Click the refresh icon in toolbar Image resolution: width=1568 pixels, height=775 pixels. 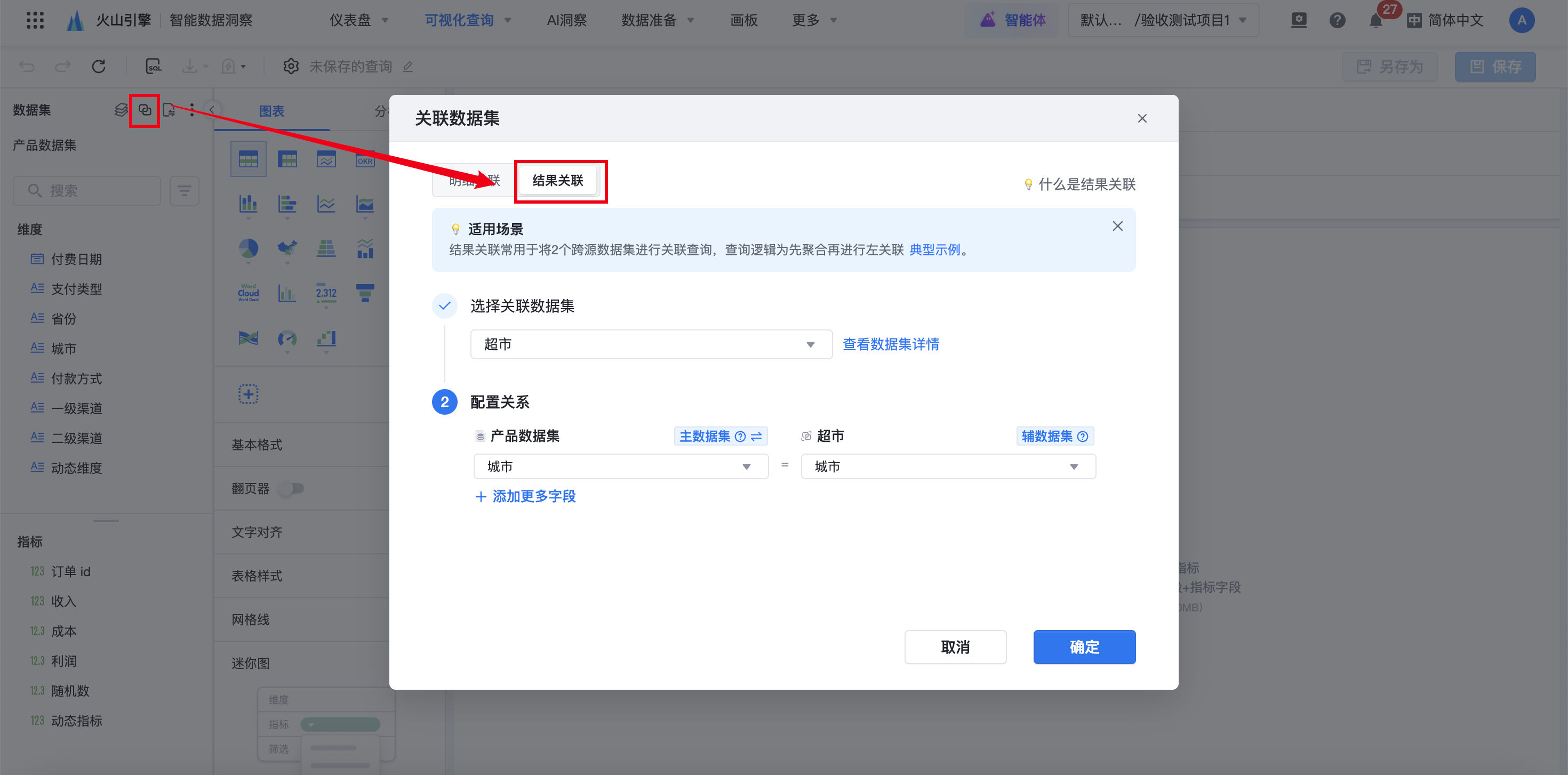point(99,66)
